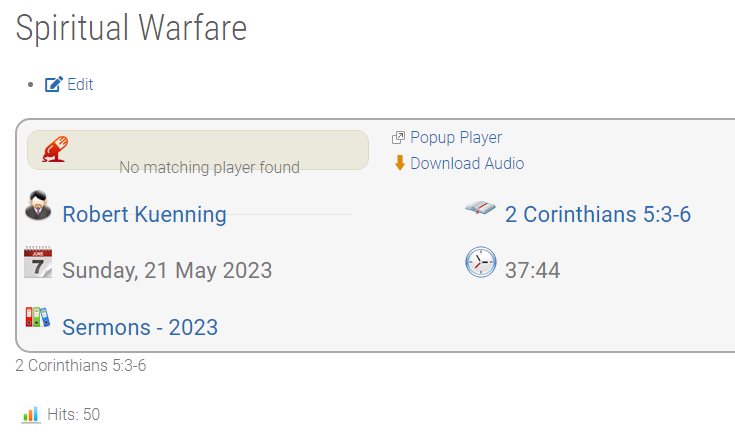Image resolution: width=735 pixels, height=438 pixels.
Task: Click the calendar date icon
Action: 38,262
